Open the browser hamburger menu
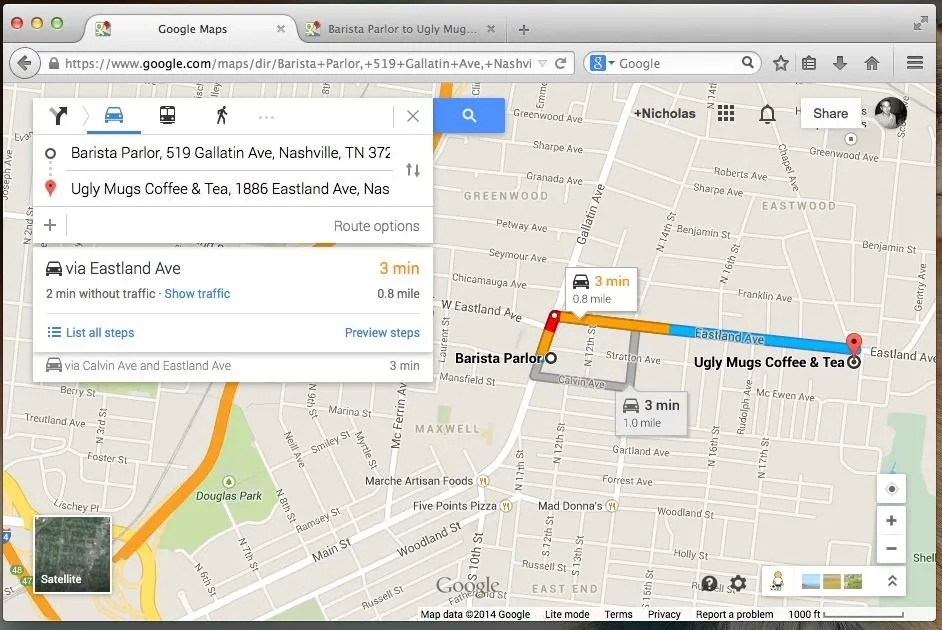 click(x=915, y=62)
